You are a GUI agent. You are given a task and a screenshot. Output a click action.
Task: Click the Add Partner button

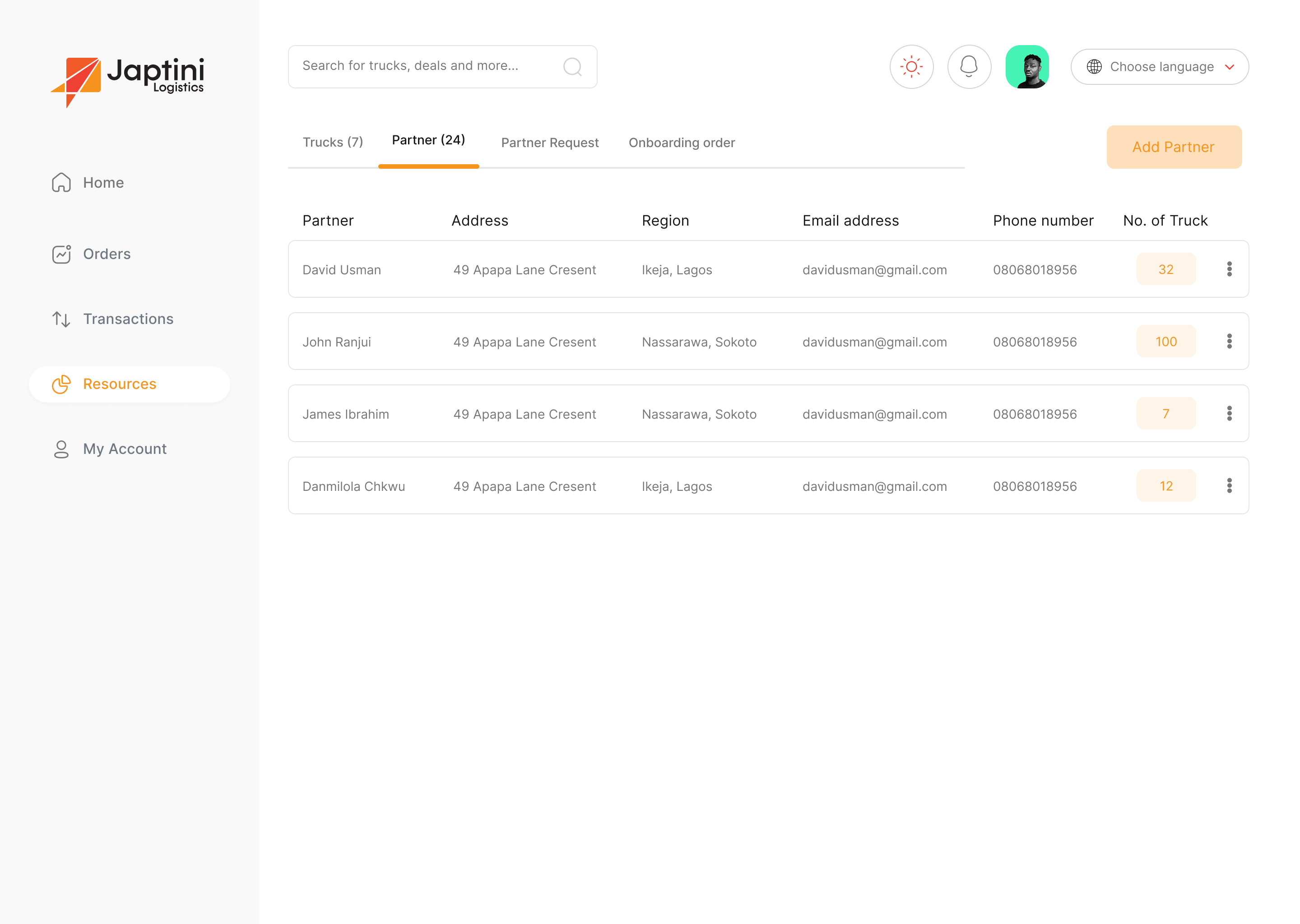pyautogui.click(x=1173, y=147)
